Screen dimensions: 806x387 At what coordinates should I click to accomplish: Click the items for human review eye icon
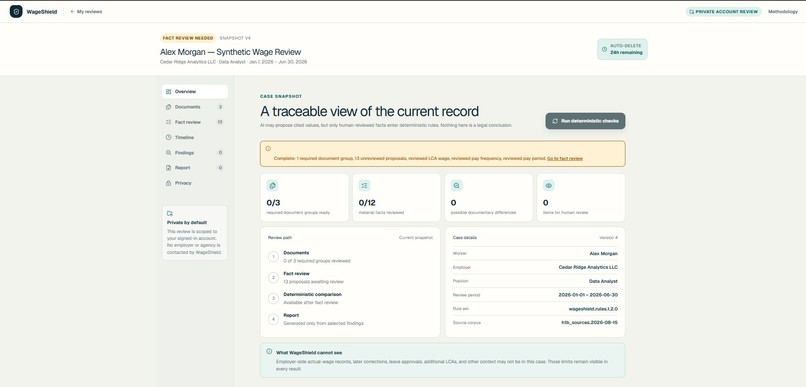click(x=549, y=186)
